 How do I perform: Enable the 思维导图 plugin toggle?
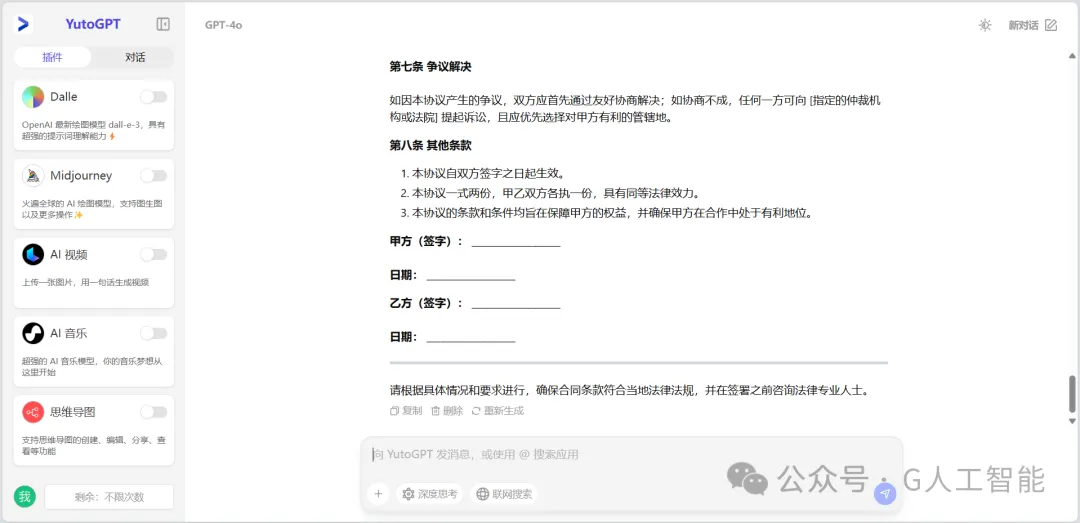coord(154,412)
